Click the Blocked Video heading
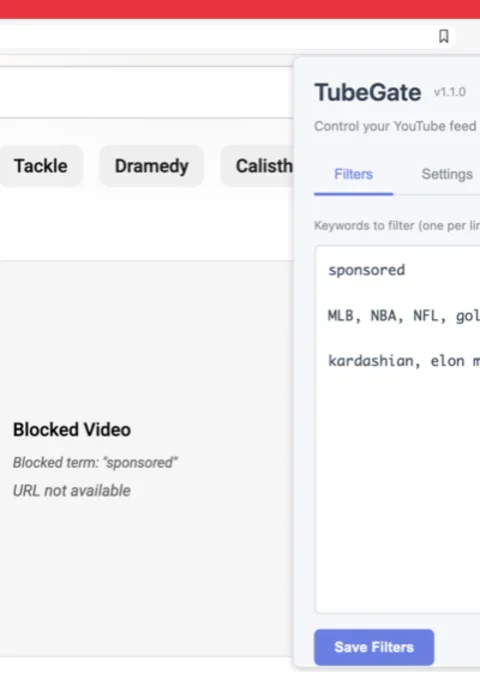Viewport: 480px width, 686px height. pos(72,430)
